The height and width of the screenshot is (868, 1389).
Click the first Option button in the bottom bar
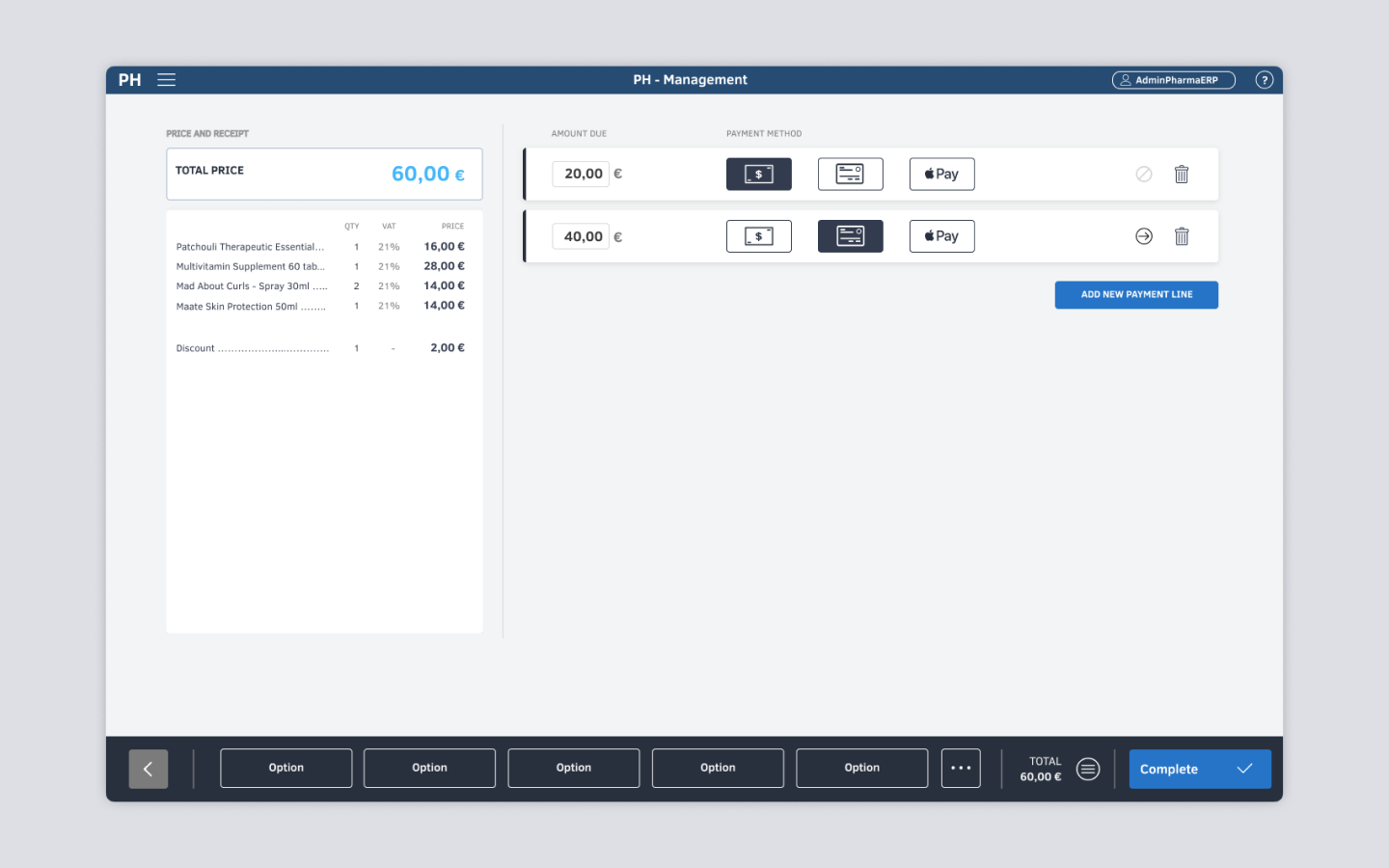pyautogui.click(x=286, y=769)
